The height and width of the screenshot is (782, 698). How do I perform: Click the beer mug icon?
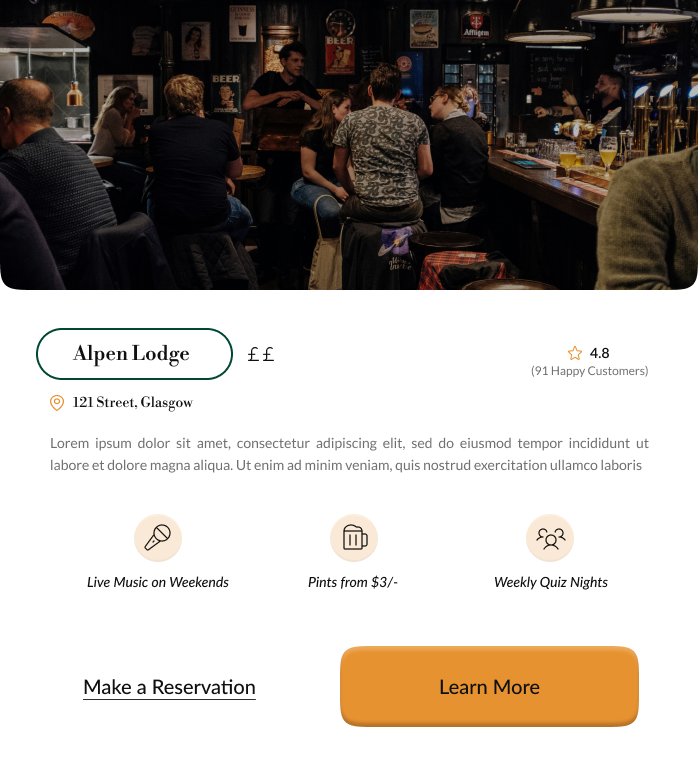354,538
